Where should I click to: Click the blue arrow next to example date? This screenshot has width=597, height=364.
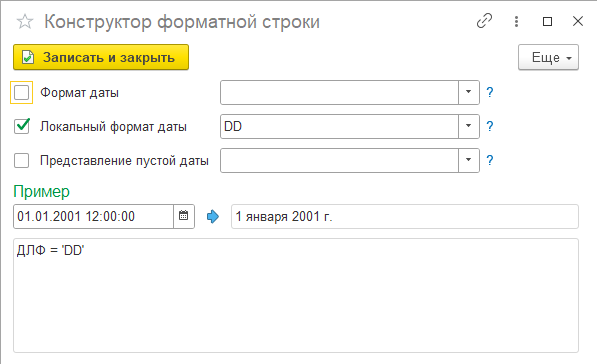coord(213,217)
